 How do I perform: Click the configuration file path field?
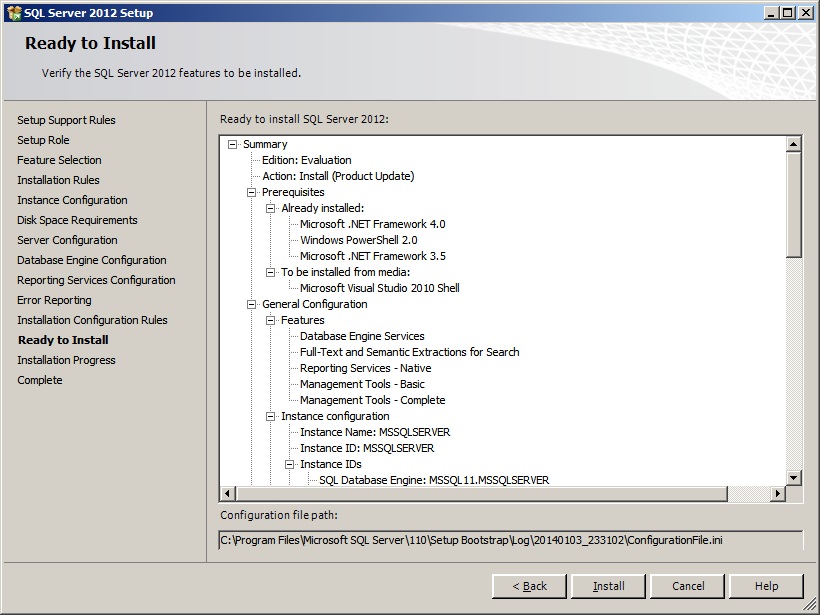coord(510,540)
